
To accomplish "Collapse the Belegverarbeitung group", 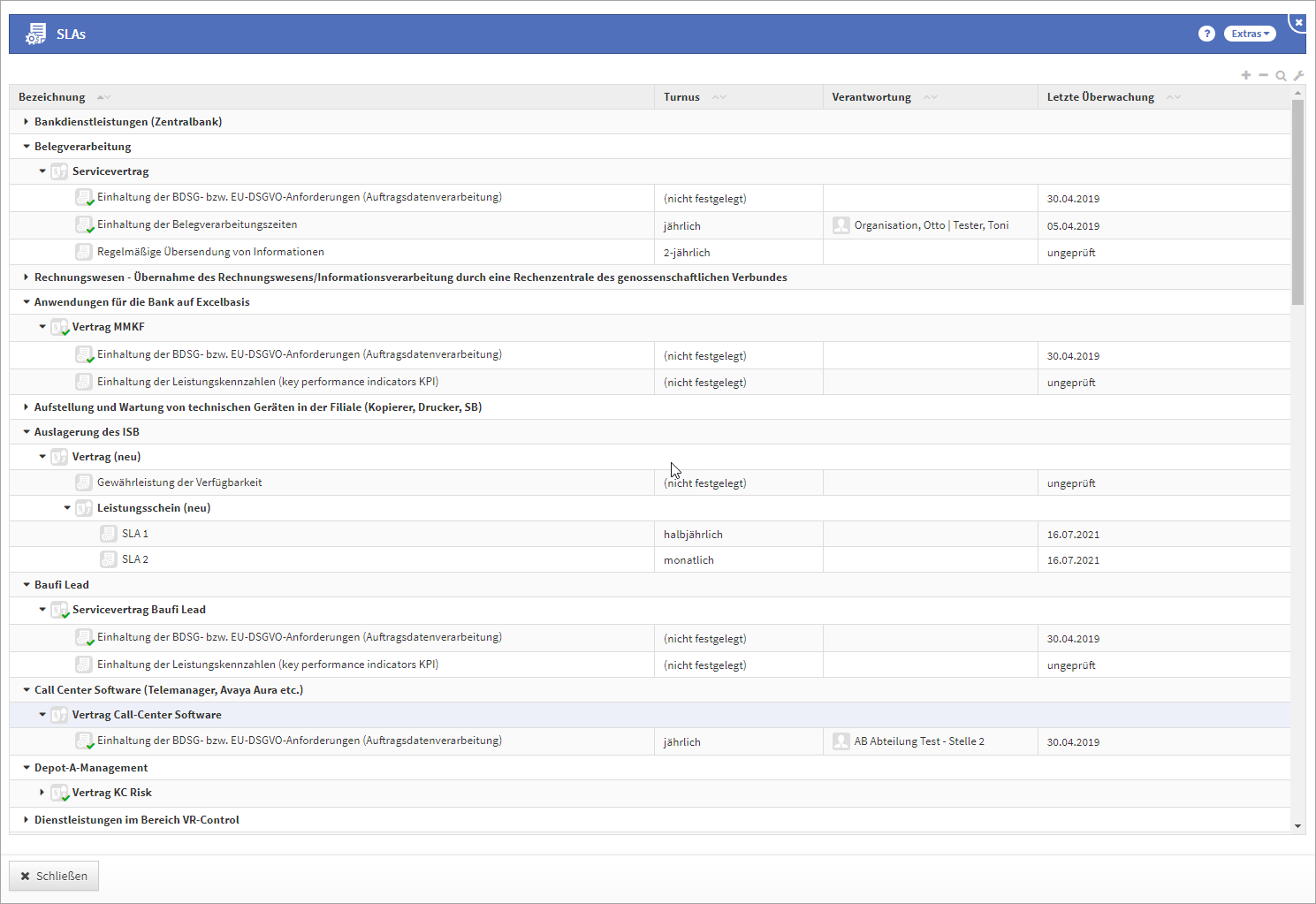I will (x=27, y=147).
